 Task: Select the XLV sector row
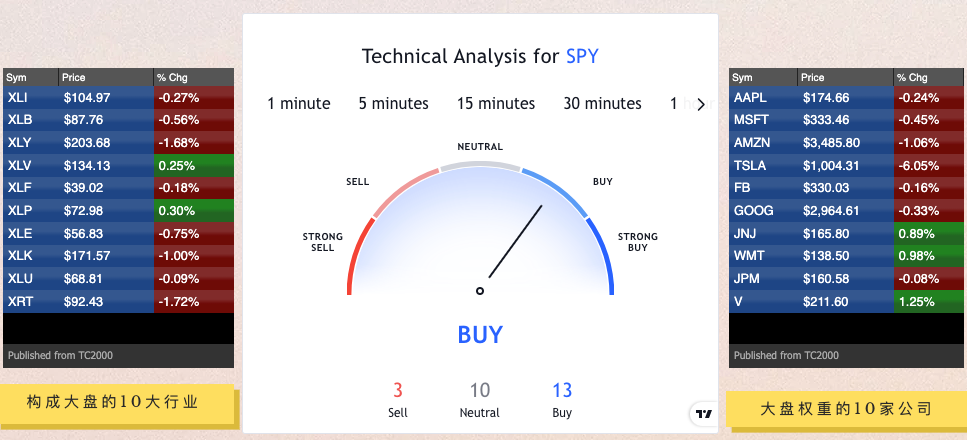tap(118, 165)
